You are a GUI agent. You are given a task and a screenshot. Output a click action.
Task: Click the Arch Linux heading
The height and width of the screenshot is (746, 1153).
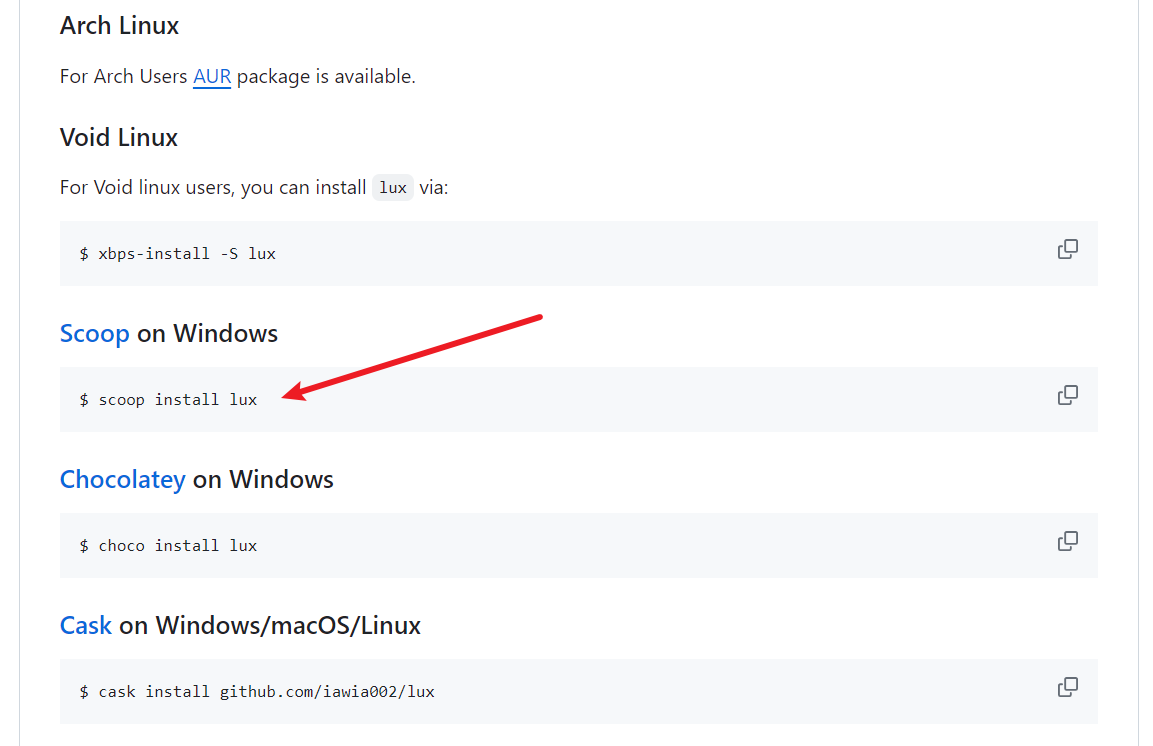(119, 26)
